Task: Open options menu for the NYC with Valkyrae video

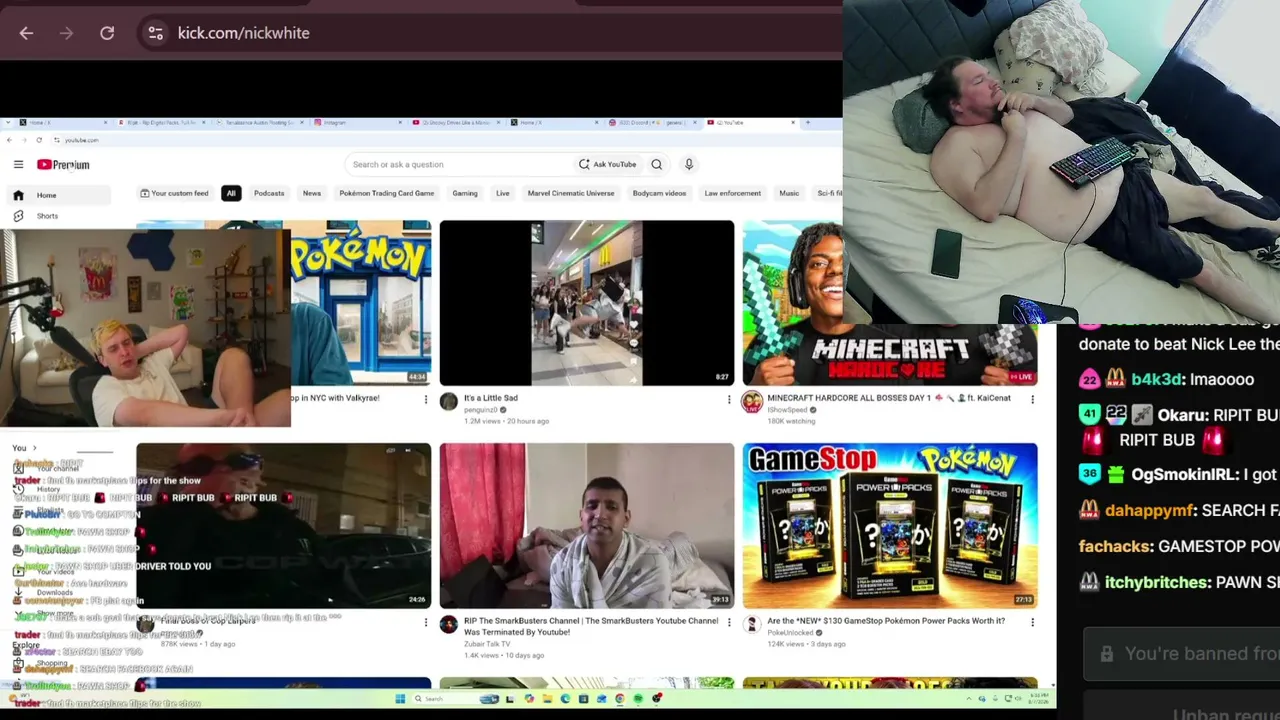Action: point(426,400)
